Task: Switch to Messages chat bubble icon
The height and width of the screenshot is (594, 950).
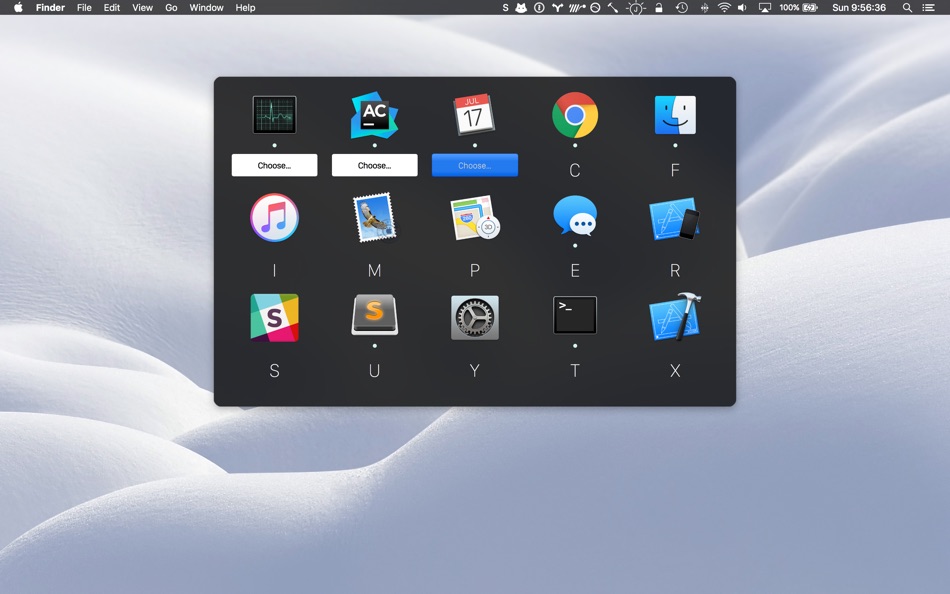Action: coord(575,216)
